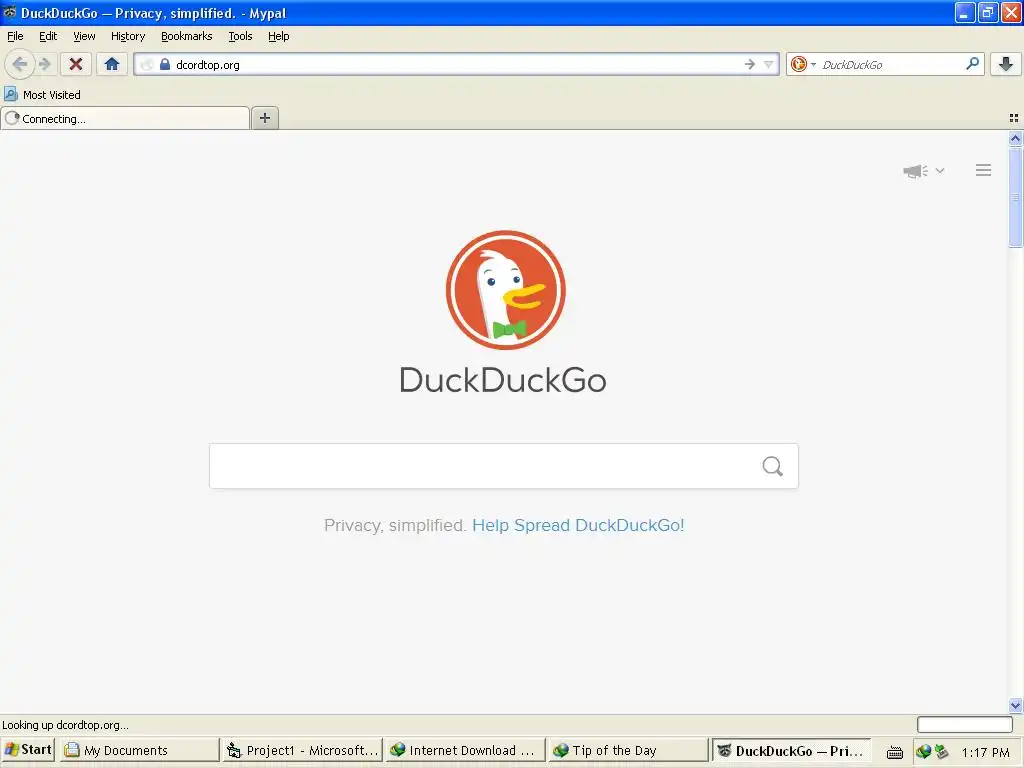Open the Help Spread DuckDuckGo! link

point(578,525)
